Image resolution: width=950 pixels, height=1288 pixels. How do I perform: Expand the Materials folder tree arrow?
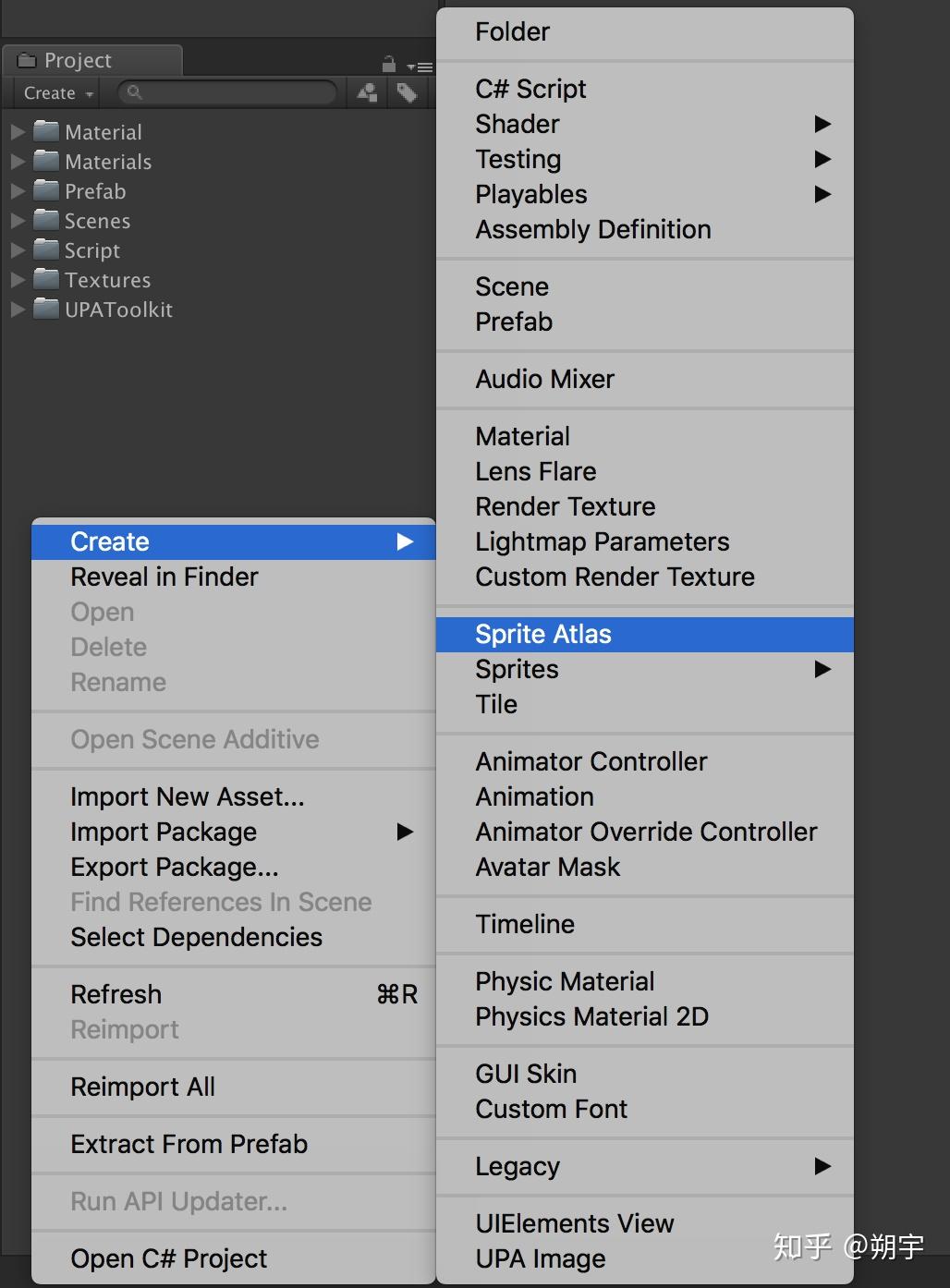[18, 162]
